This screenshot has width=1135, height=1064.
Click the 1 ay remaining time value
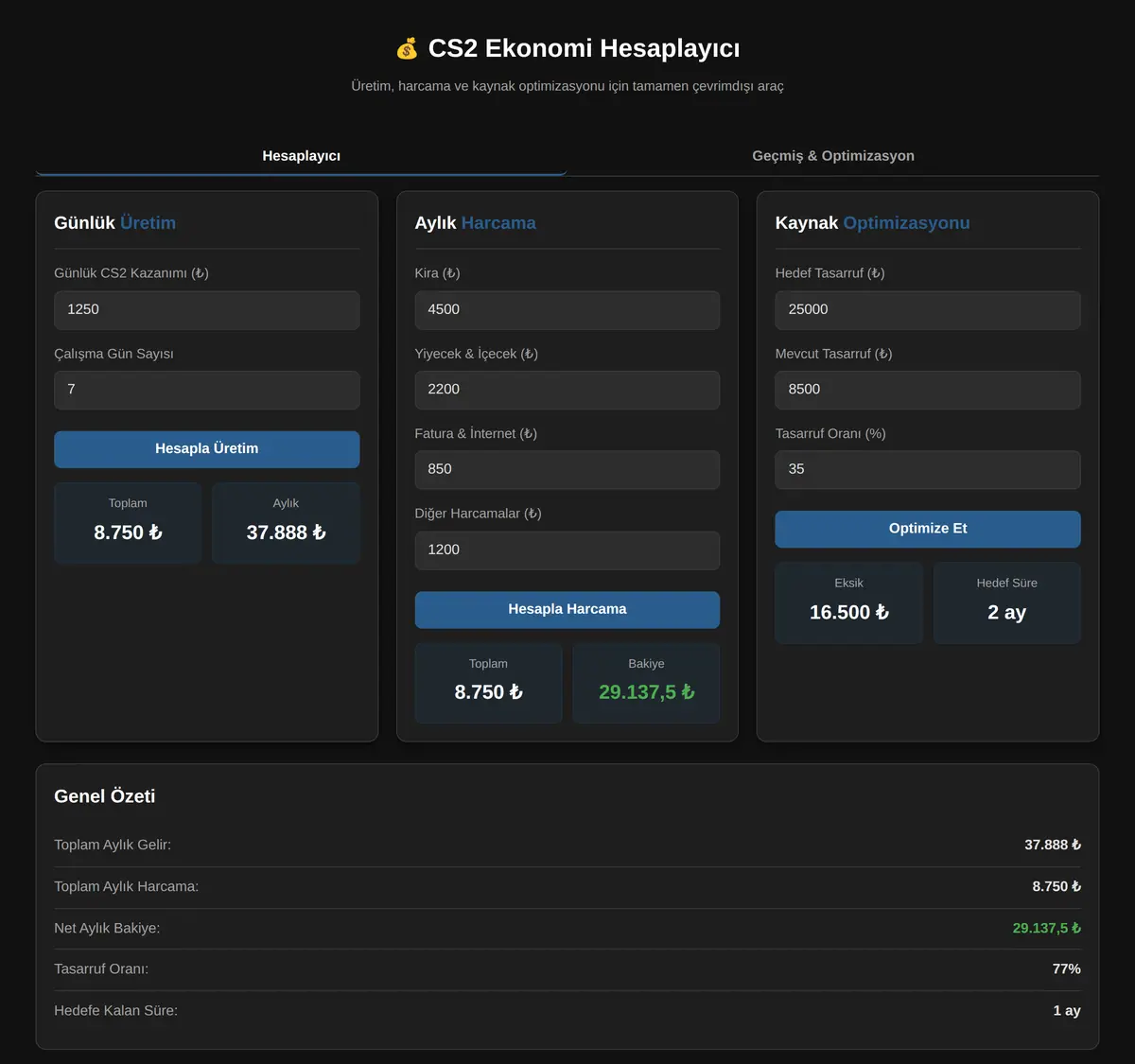(x=1067, y=1010)
